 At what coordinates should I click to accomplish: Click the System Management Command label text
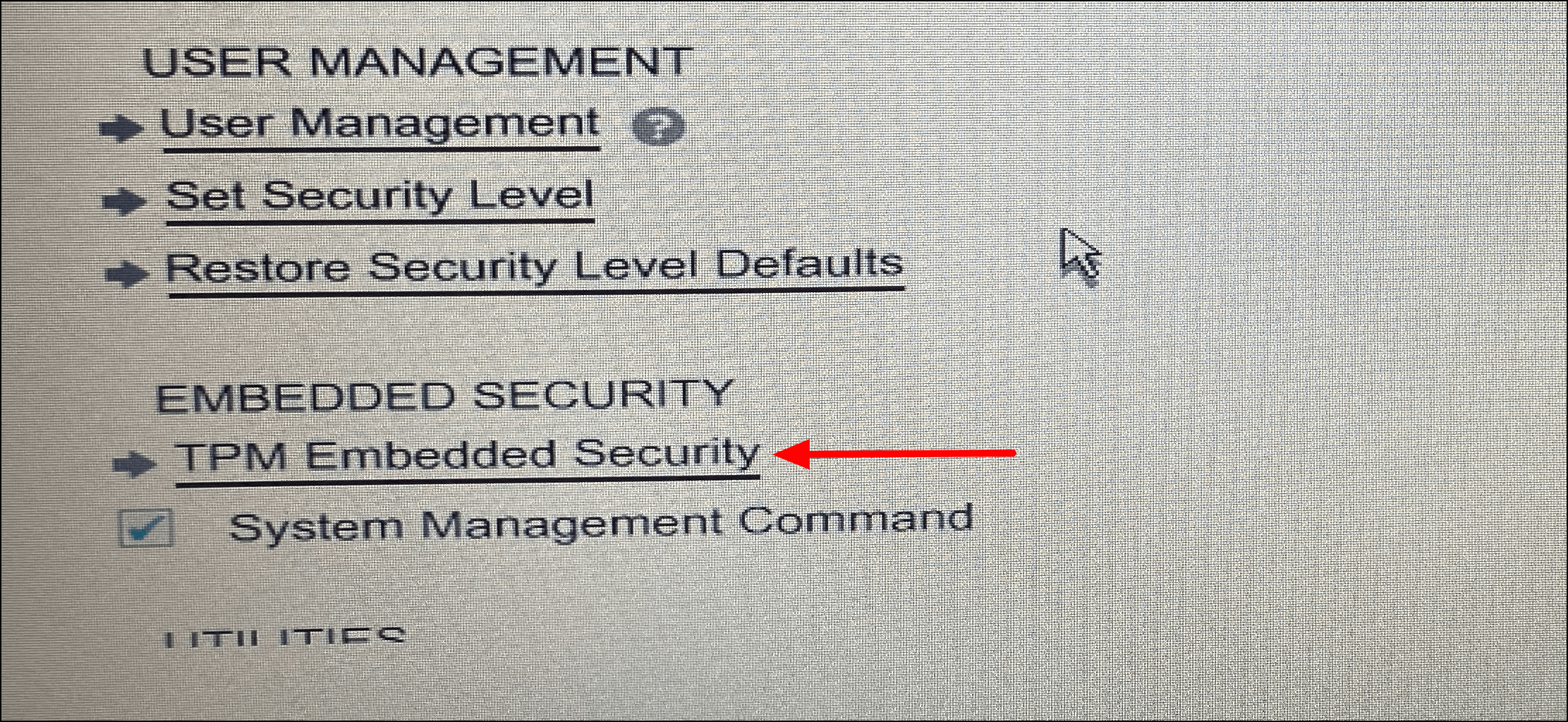point(602,524)
